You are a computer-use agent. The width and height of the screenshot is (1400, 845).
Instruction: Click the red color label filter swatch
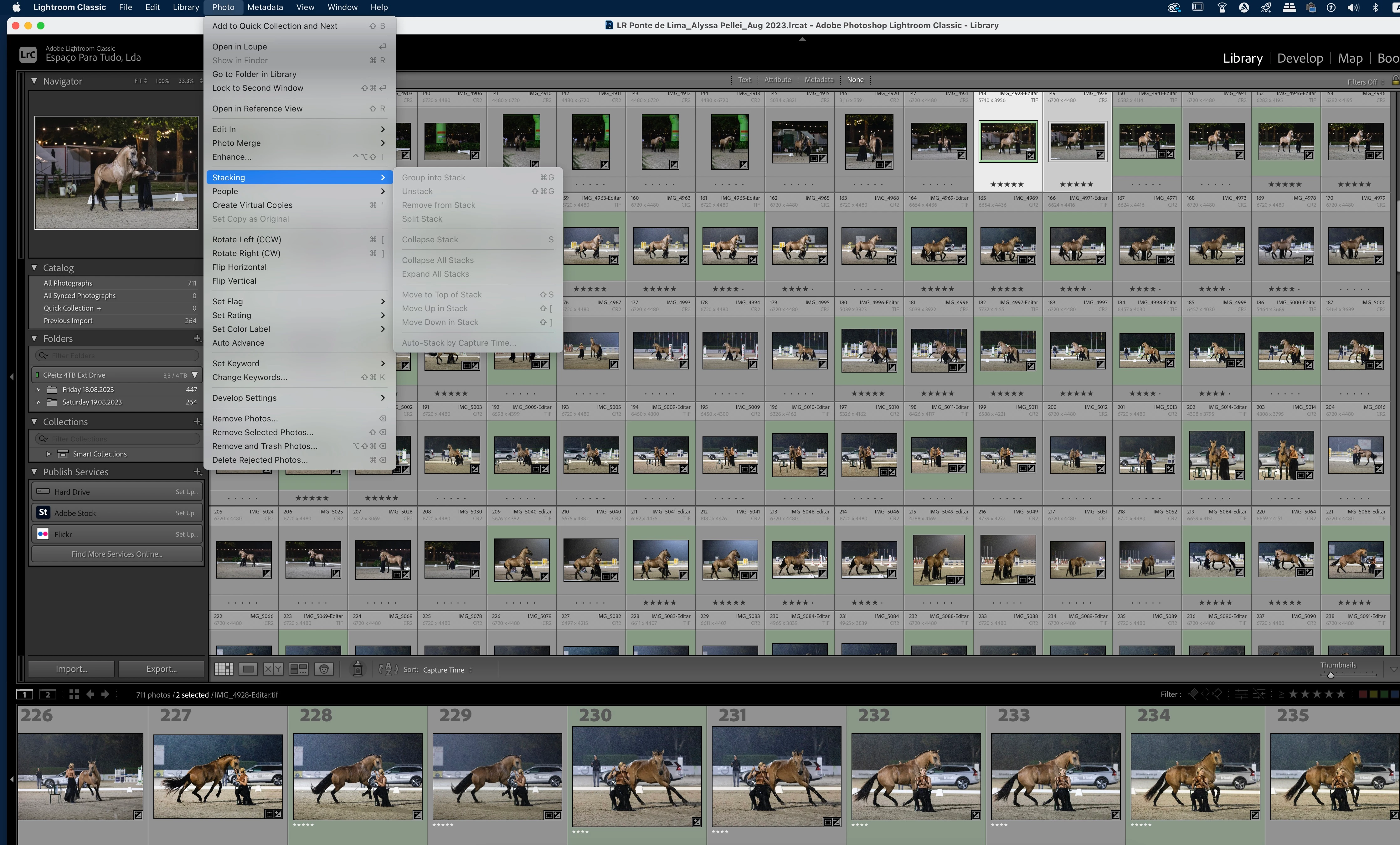pos(1362,694)
